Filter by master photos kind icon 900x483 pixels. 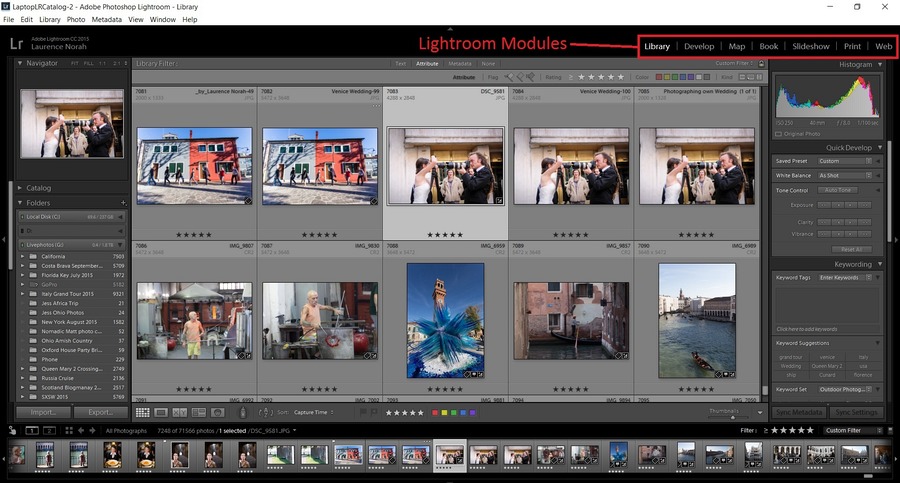[x=742, y=77]
